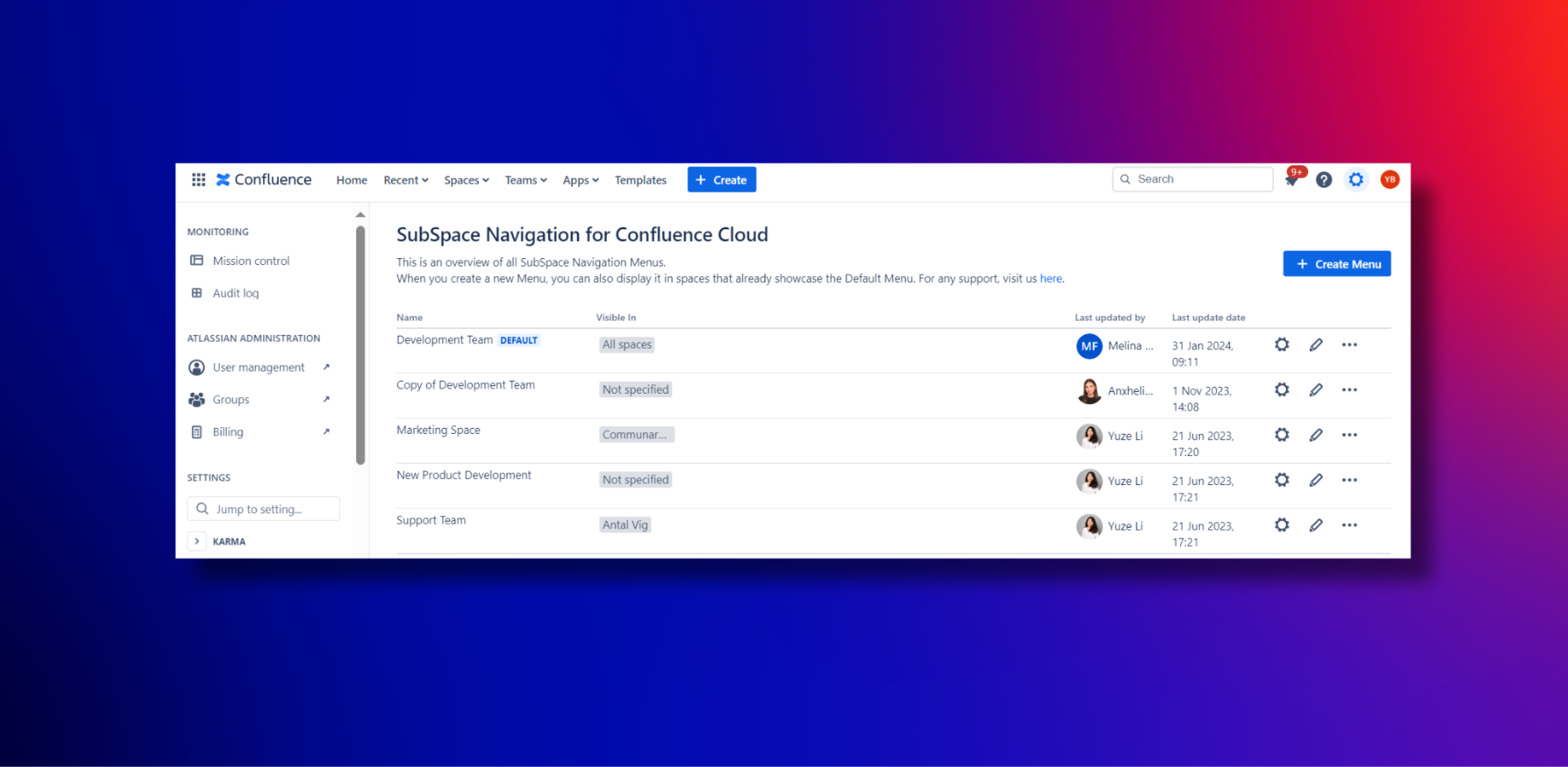Screen dimensions: 1568x767
Task: Click the 'Antal Vig' space tag
Action: [x=625, y=525]
